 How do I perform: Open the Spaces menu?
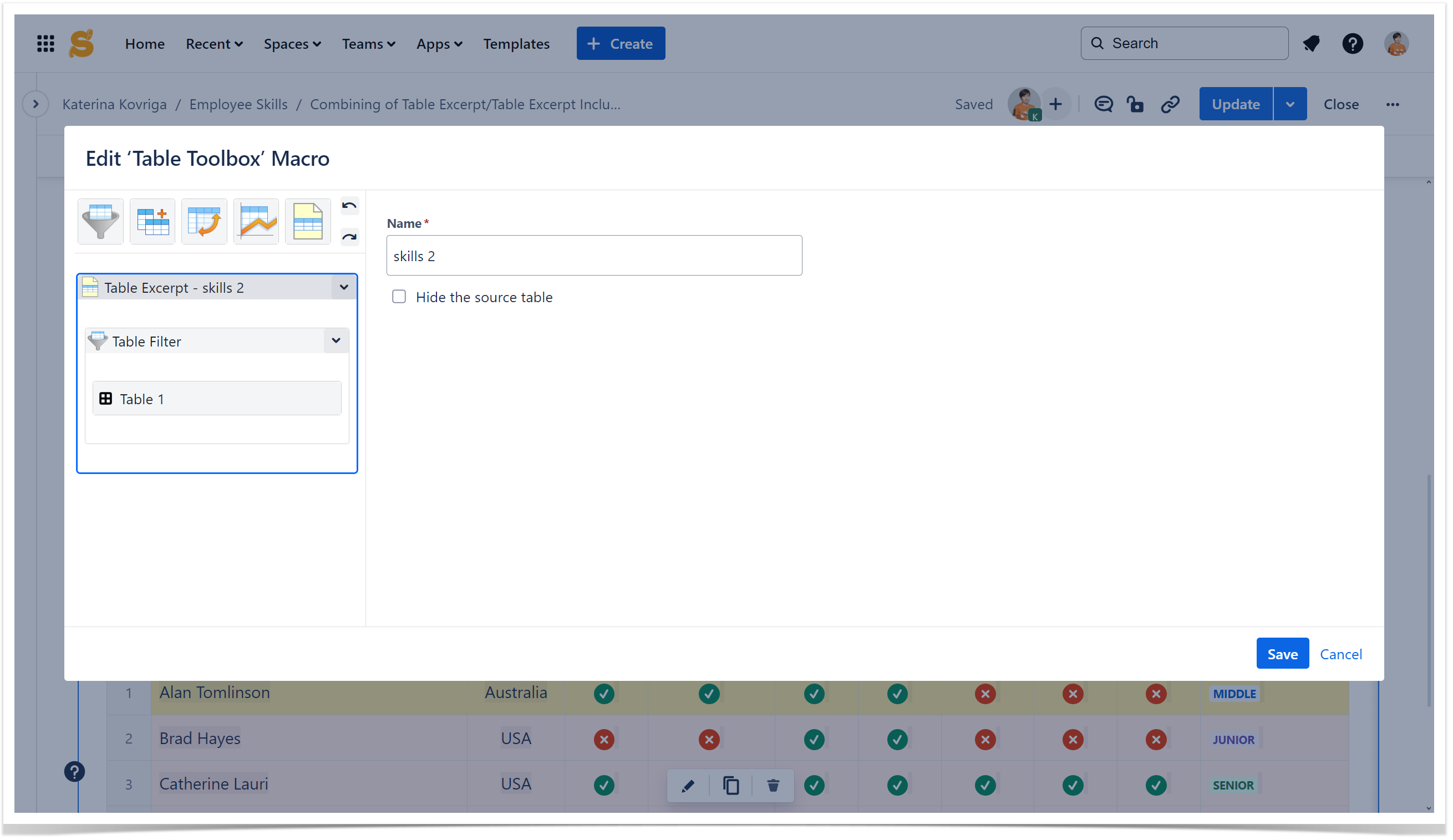click(292, 43)
